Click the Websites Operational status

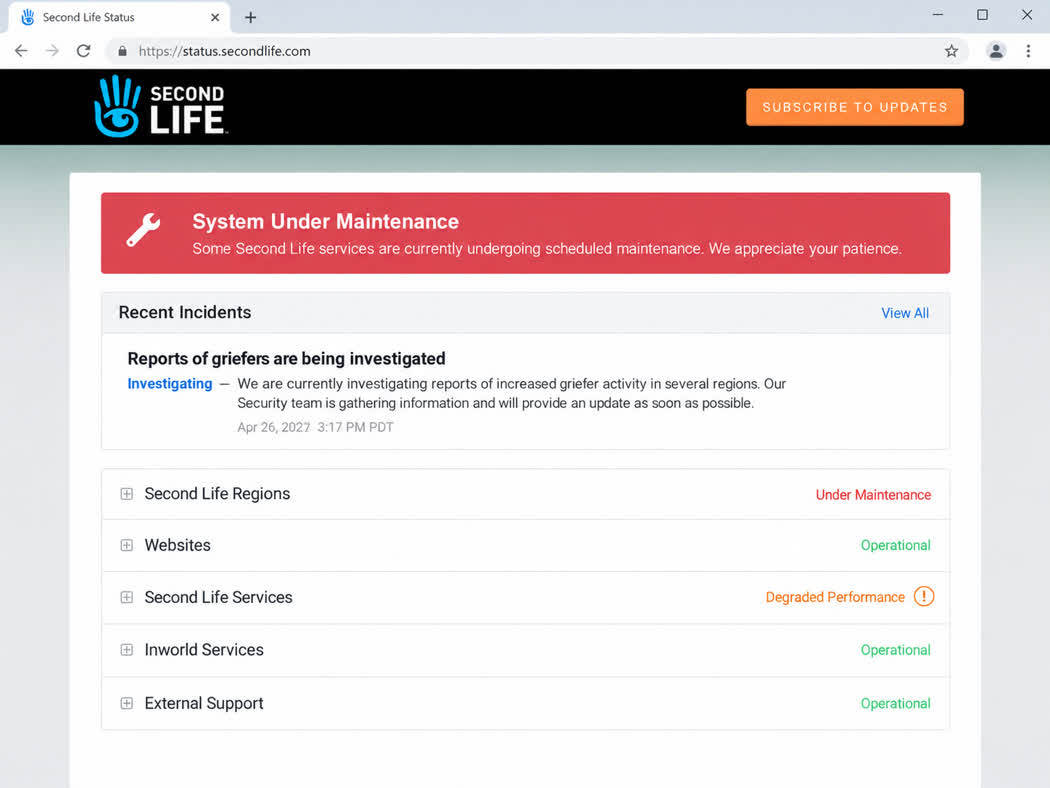coord(895,545)
